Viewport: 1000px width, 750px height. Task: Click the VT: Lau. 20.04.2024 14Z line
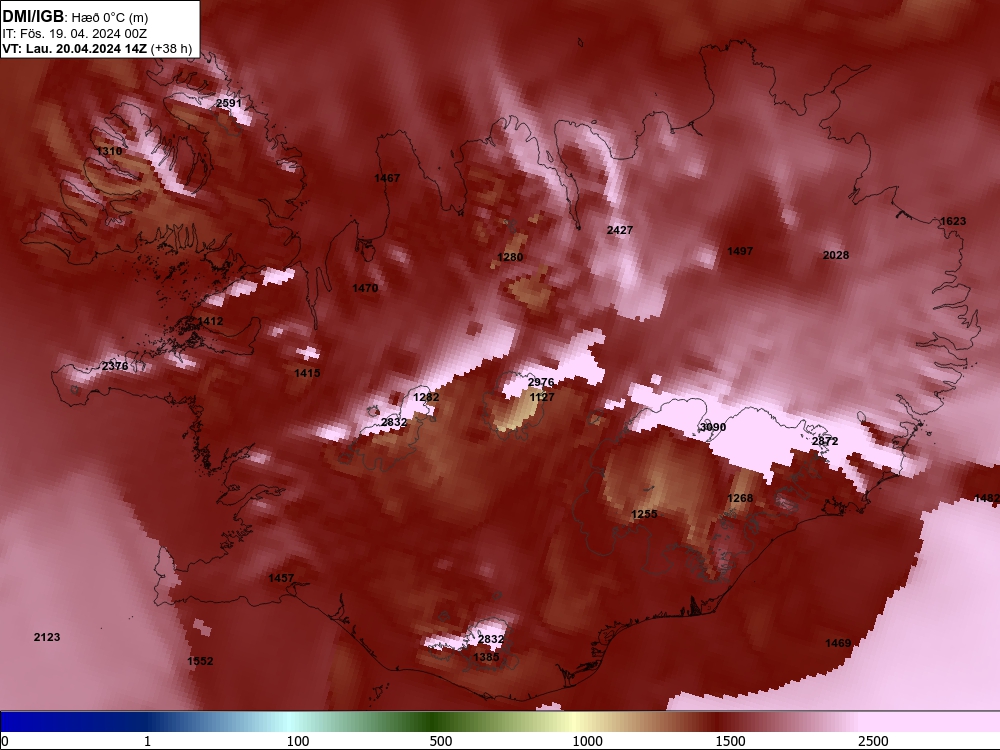click(75, 49)
